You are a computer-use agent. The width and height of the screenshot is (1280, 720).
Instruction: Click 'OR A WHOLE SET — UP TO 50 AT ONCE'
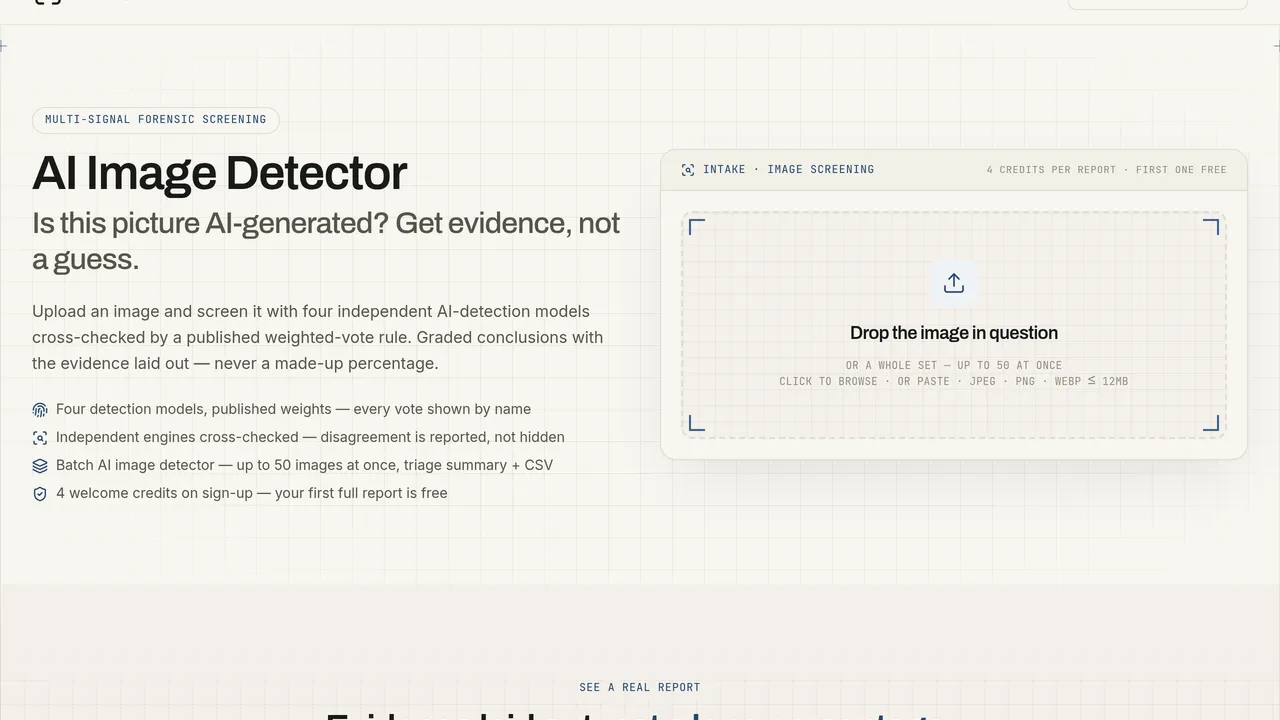click(x=954, y=366)
